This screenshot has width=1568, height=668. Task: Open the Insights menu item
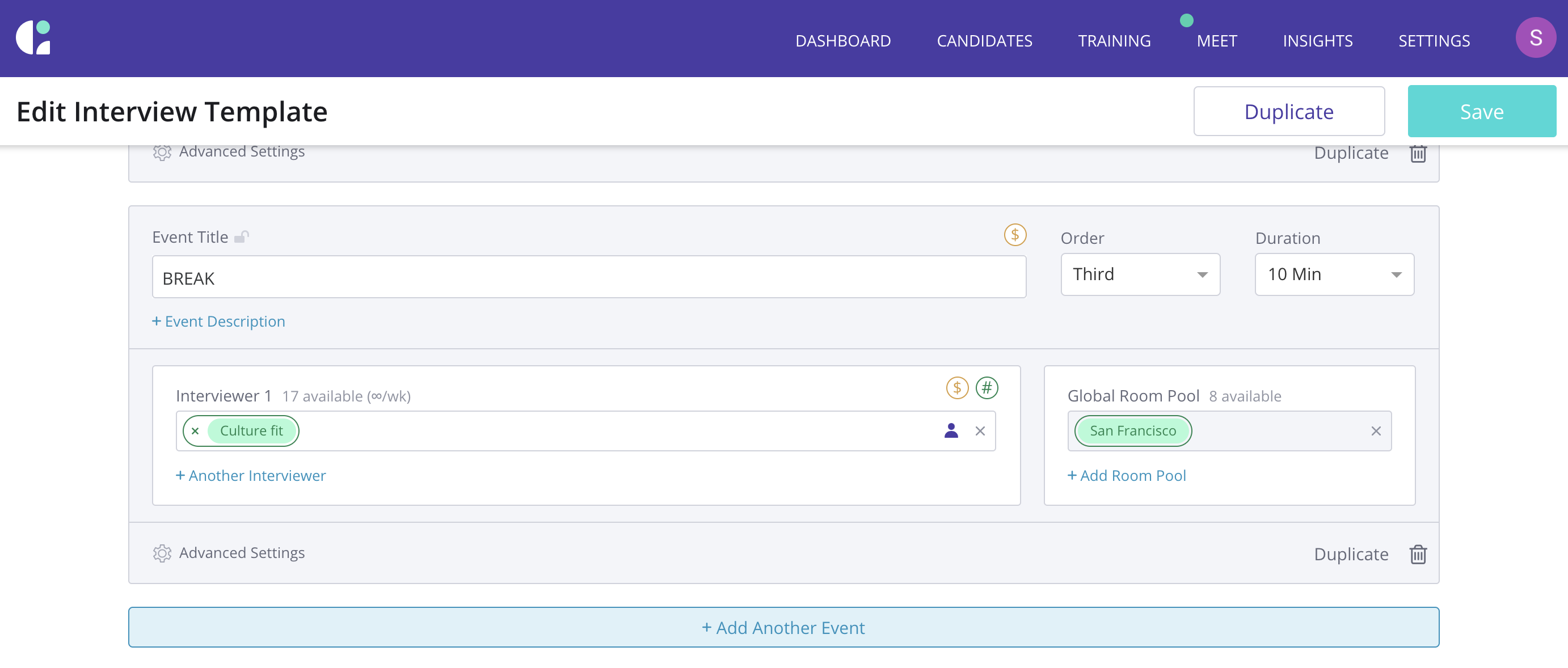(x=1317, y=41)
